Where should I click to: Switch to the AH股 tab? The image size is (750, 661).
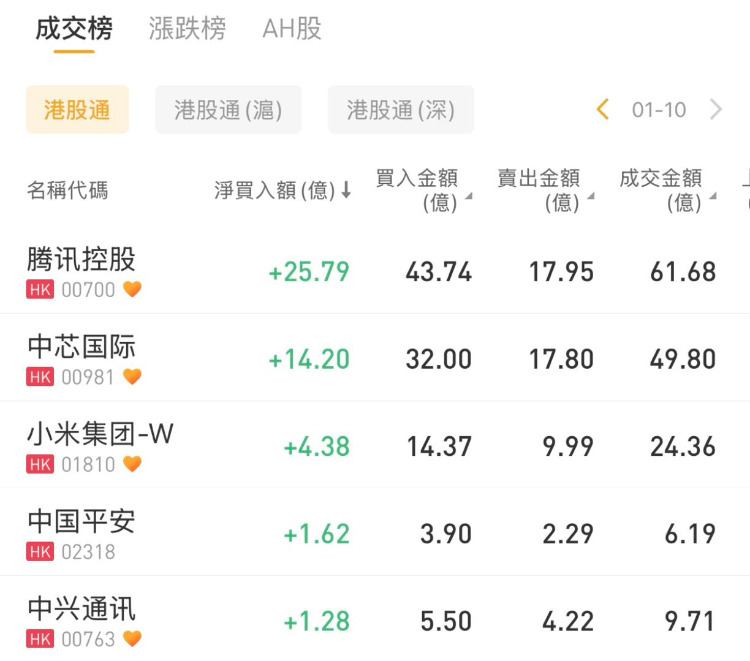(x=291, y=28)
